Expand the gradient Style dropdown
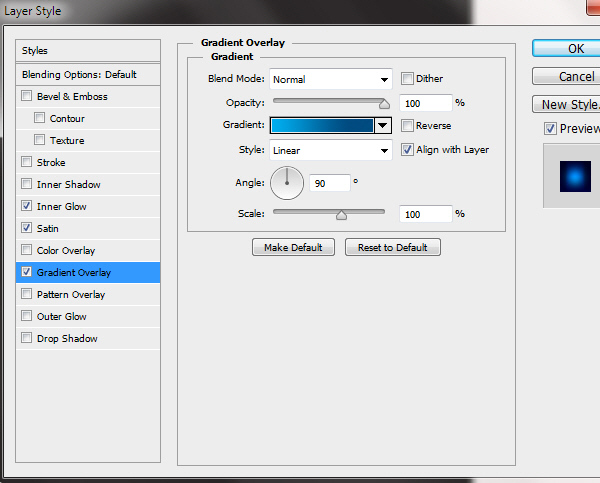600x483 pixels. tap(330, 150)
